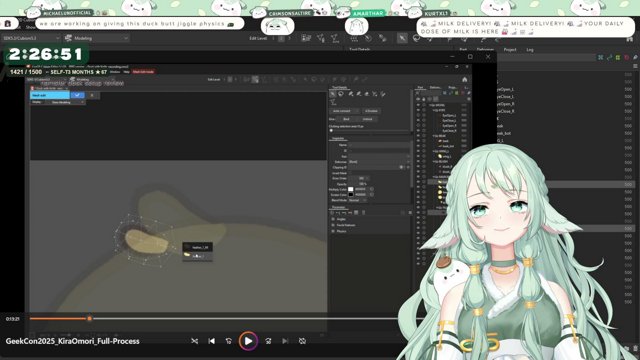This screenshot has height=360, width=640.
Task: Click the Edit Level 2 button in background toolbar
Action: (281, 38)
